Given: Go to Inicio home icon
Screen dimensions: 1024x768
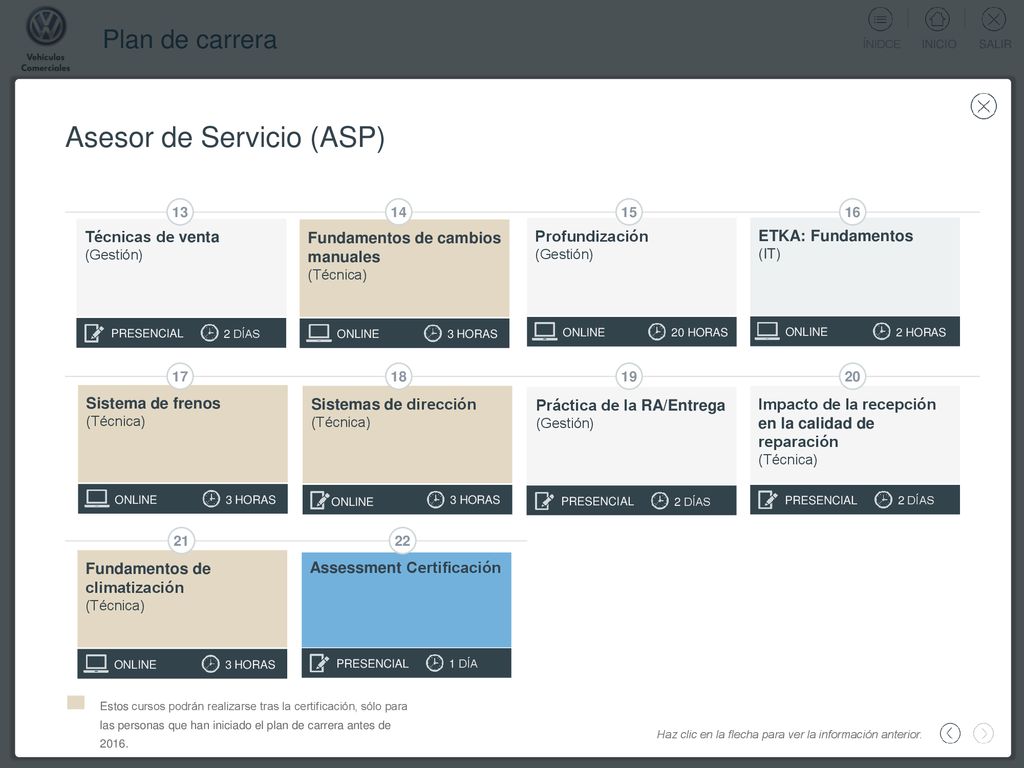Looking at the screenshot, I should 937,20.
